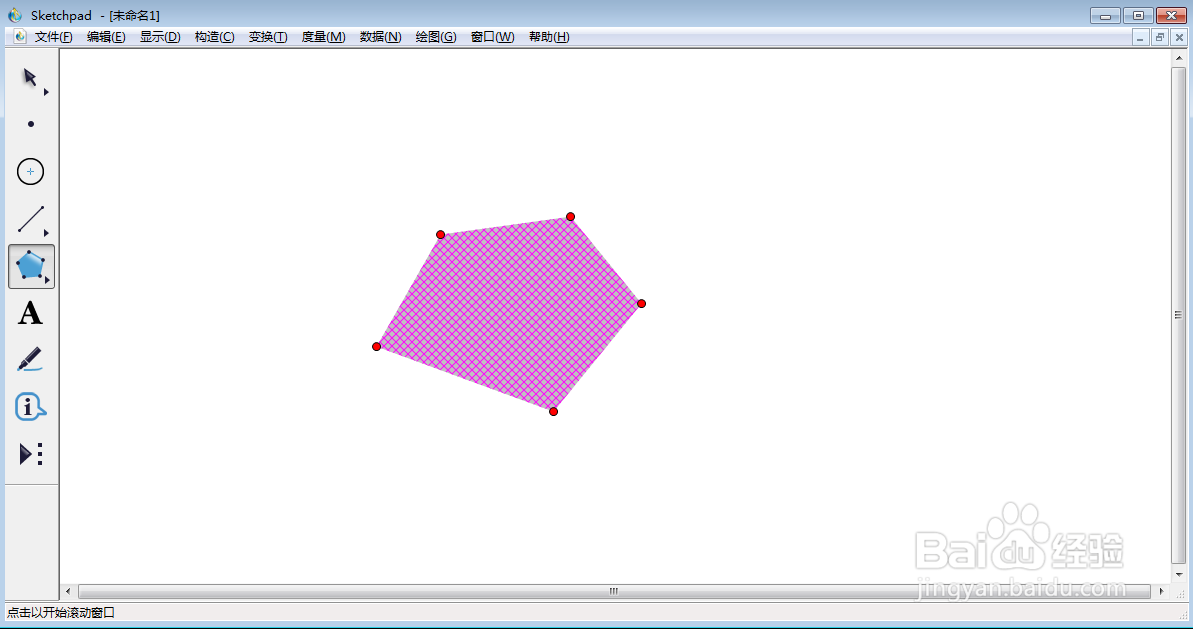Minimize the inner document window
The image size is (1193, 629).
click(x=1140, y=37)
